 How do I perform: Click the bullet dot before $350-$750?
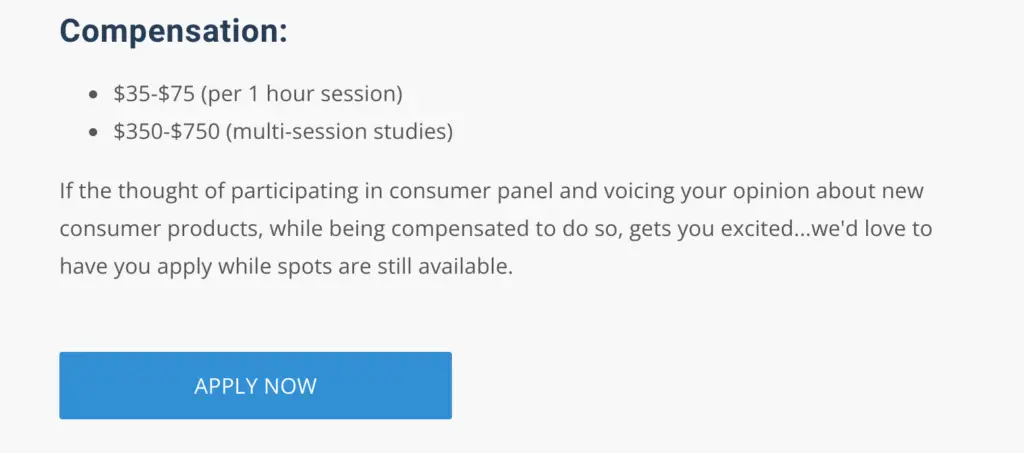tap(93, 133)
